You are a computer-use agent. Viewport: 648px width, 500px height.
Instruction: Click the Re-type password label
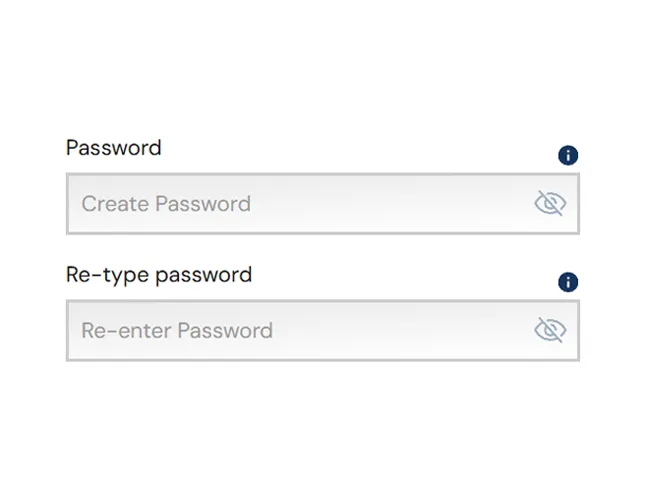click(159, 275)
